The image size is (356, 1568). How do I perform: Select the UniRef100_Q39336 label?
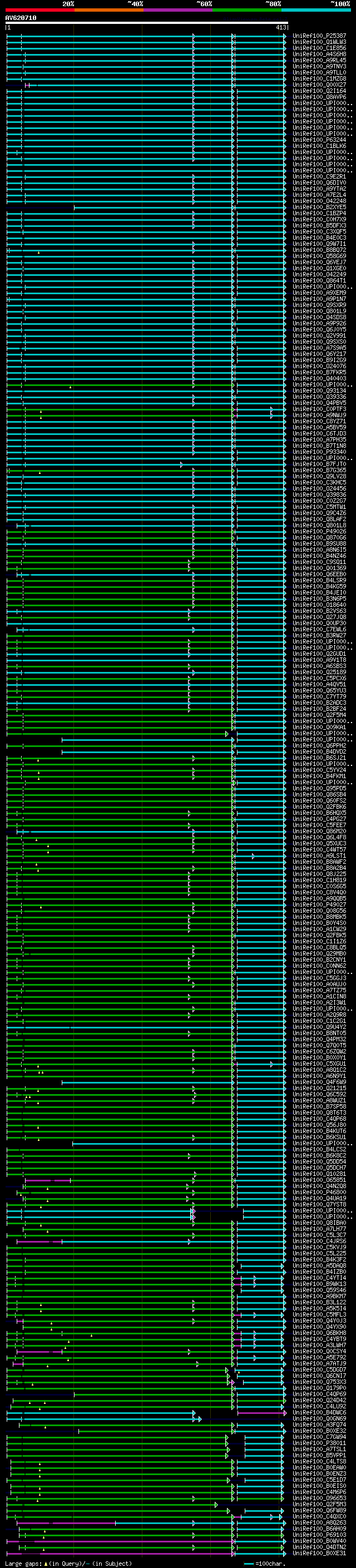tap(319, 397)
